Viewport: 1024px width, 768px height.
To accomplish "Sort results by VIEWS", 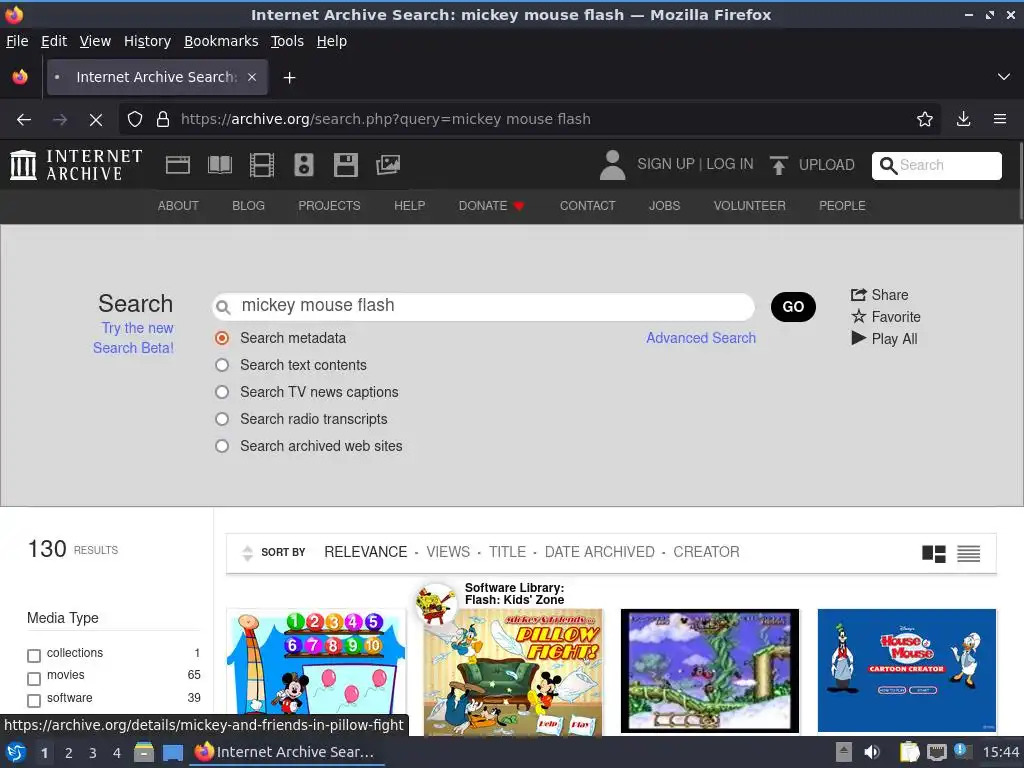I will [x=448, y=552].
